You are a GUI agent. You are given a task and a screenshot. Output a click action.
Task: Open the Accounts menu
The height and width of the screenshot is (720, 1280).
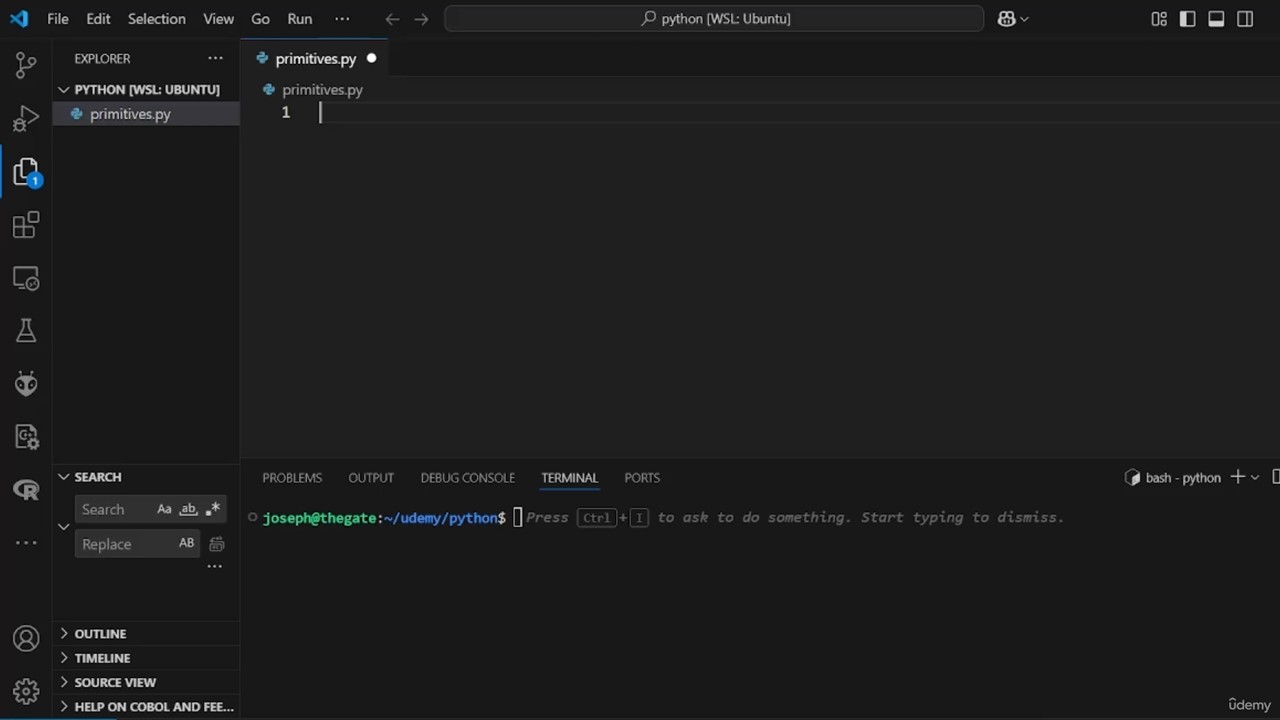point(26,639)
